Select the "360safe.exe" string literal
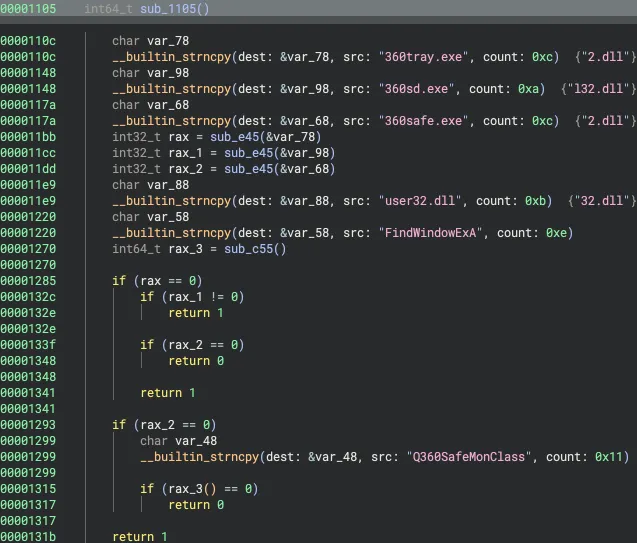 coord(423,121)
